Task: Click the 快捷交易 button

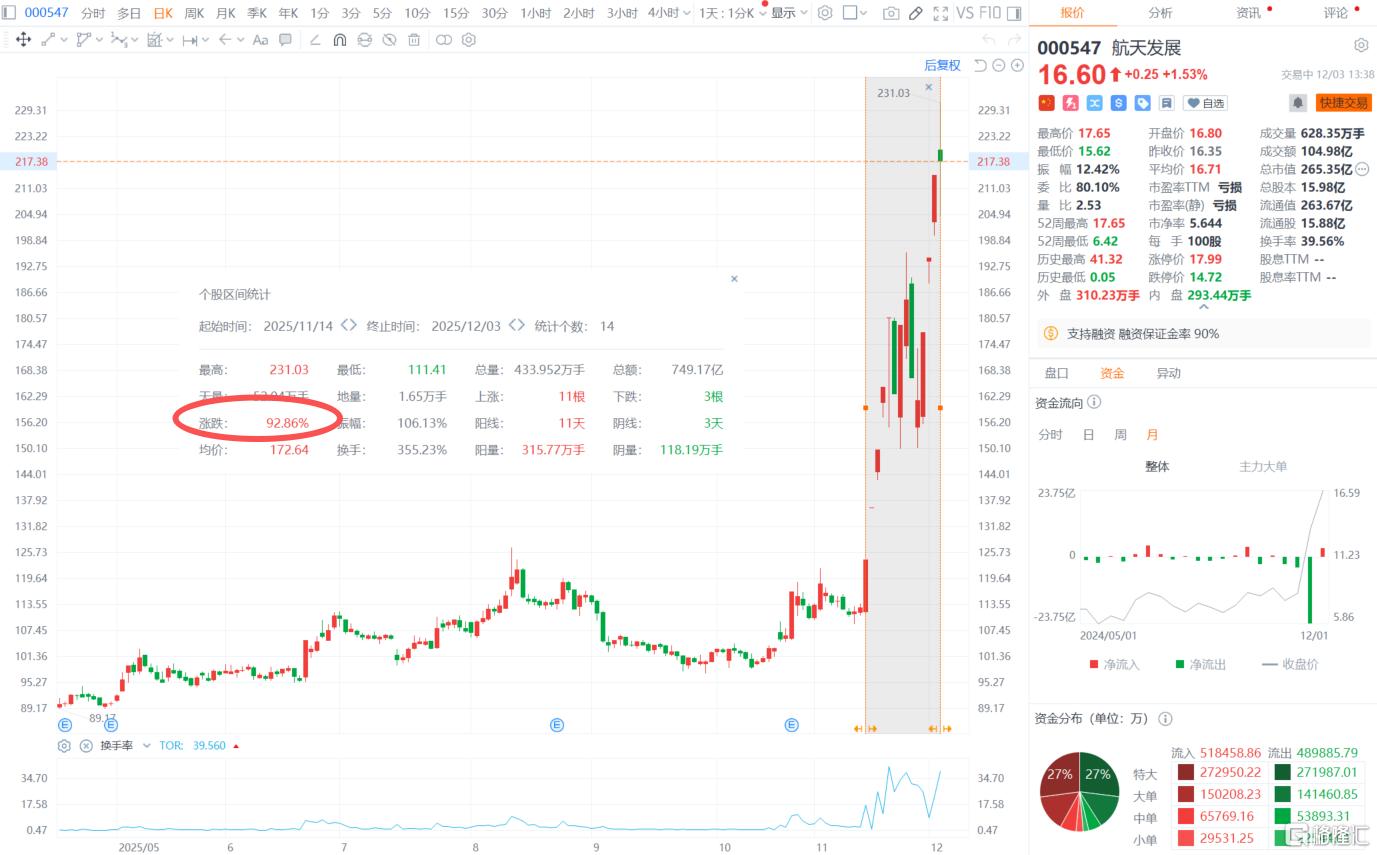Action: pyautogui.click(x=1343, y=103)
